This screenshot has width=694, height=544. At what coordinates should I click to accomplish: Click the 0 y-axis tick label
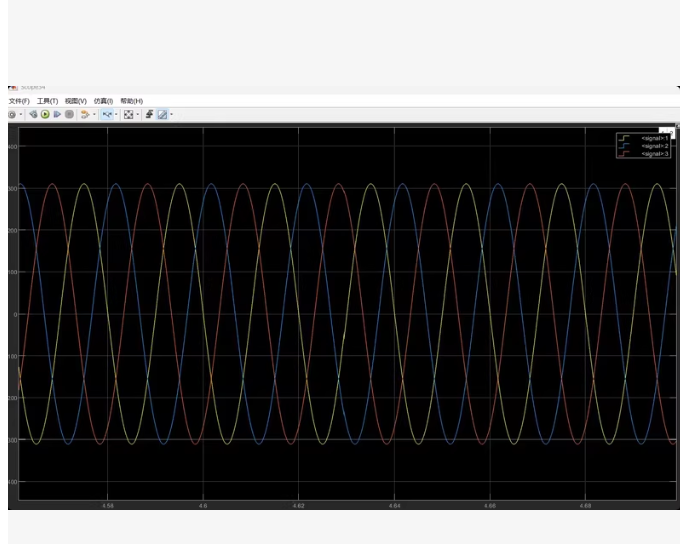click(15, 315)
